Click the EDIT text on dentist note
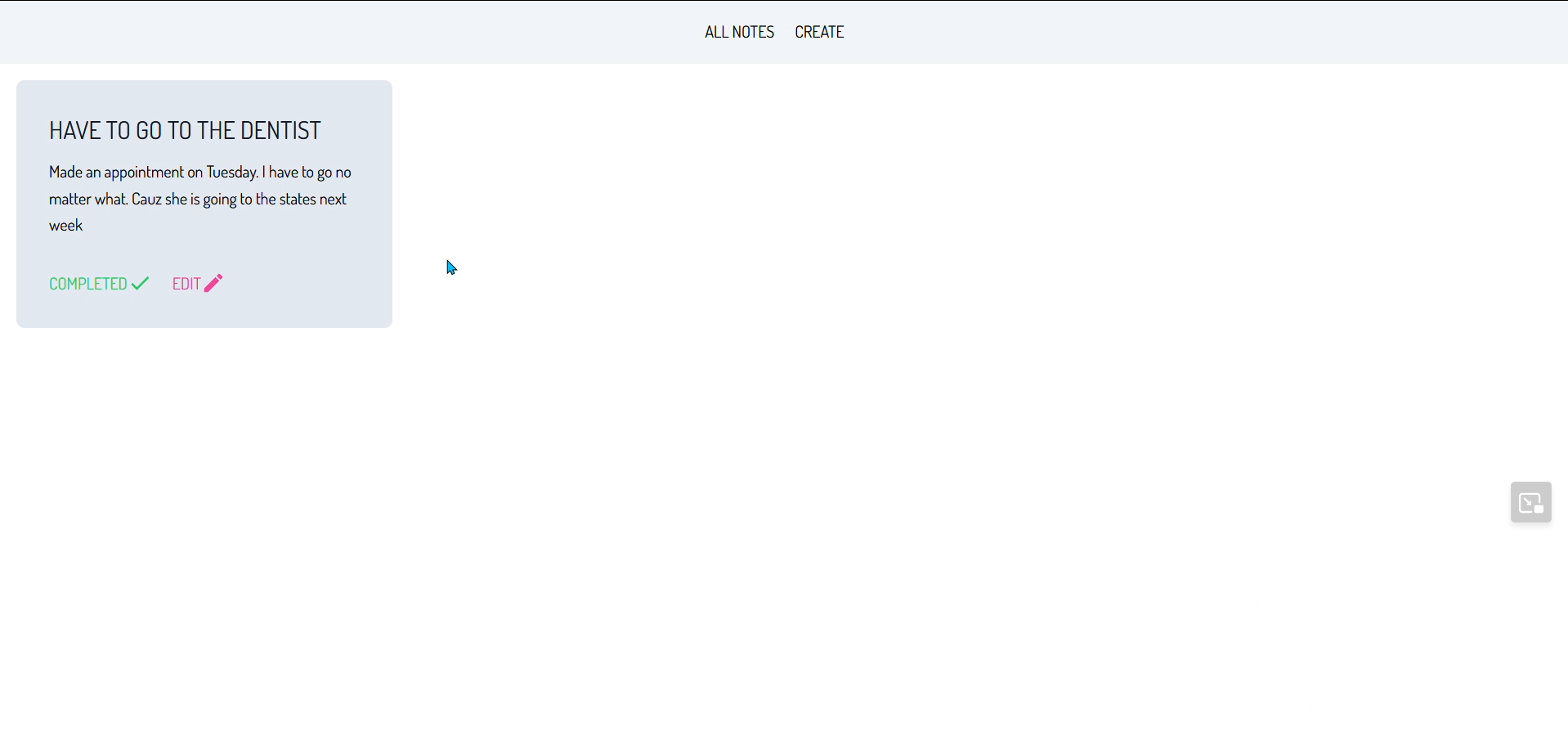 coord(186,284)
